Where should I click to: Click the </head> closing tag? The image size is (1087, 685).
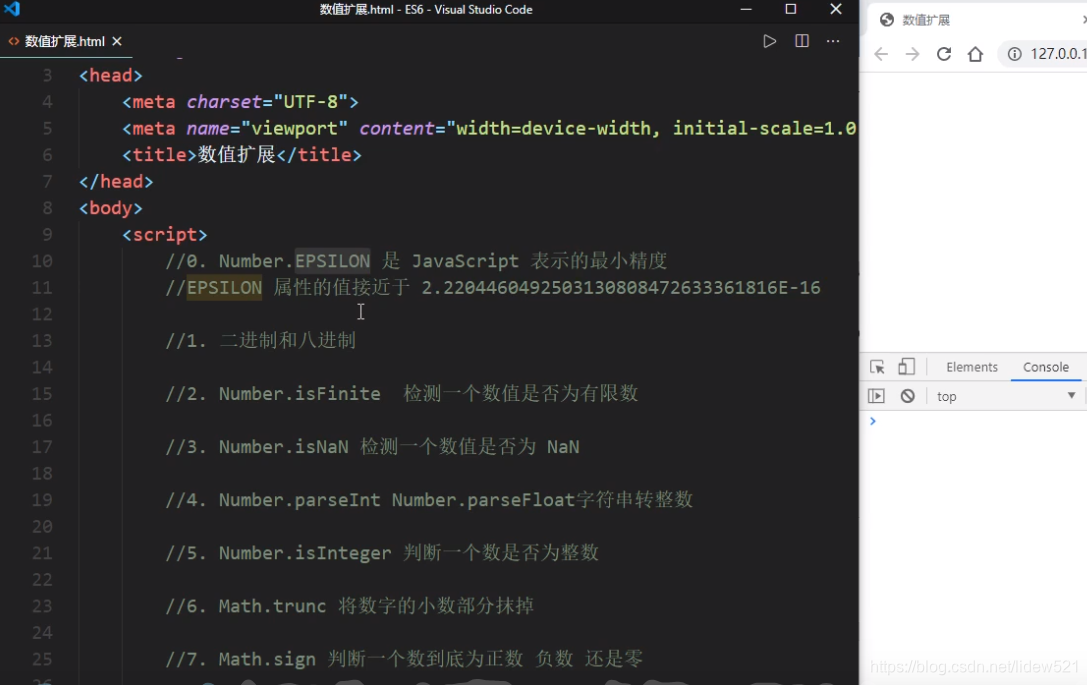(x=116, y=182)
